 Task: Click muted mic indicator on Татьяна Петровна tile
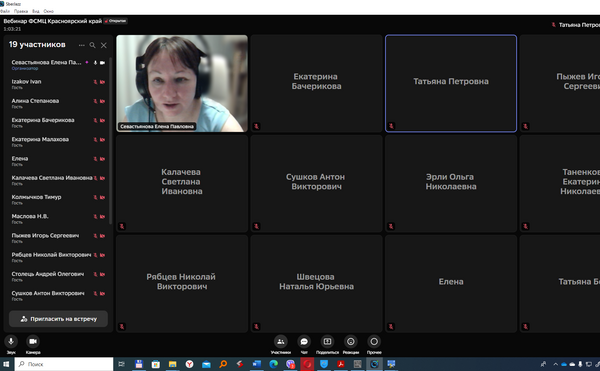(391, 126)
